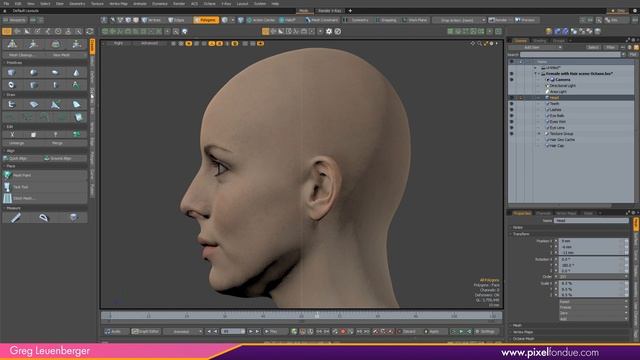The image size is (640, 360).
Task: Select the cylinder primitive tool
Action: click(33, 85)
